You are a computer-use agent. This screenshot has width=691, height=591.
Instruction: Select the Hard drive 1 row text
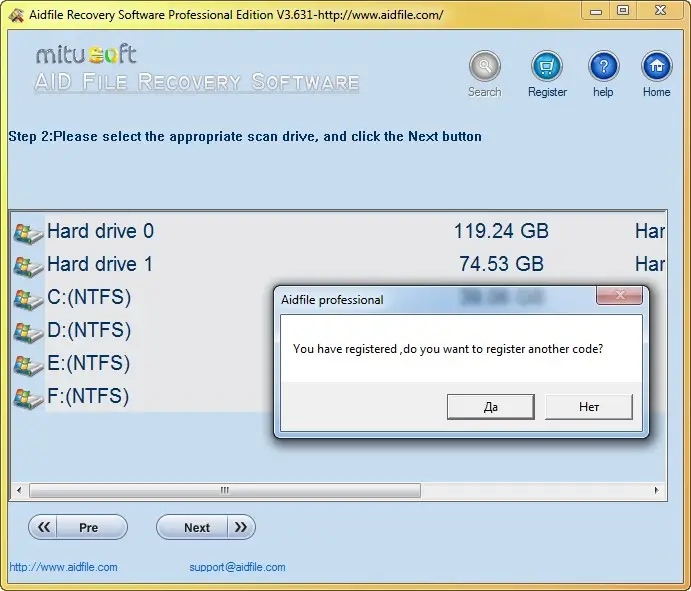(x=100, y=264)
